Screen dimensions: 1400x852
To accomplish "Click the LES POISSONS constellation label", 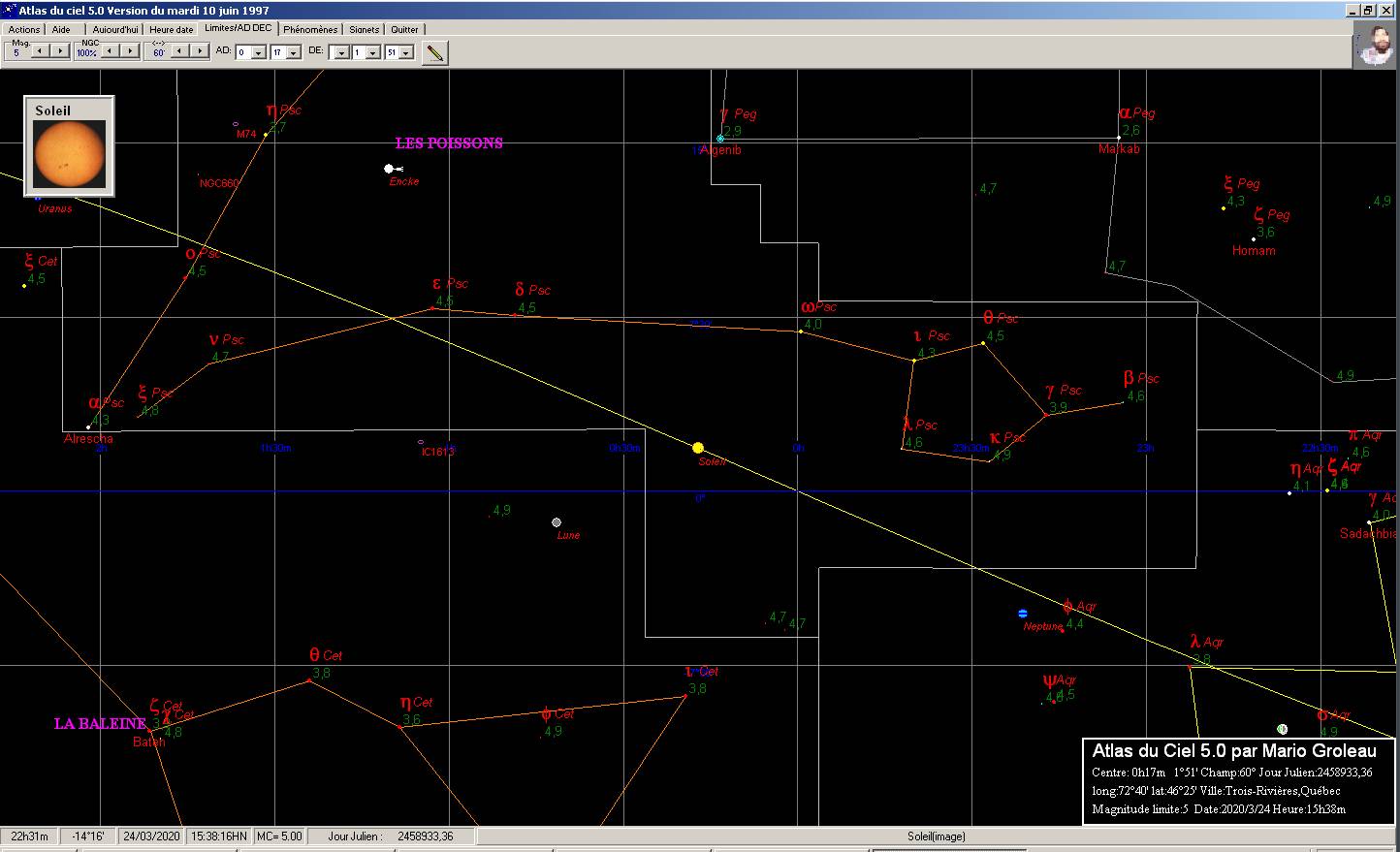I will point(449,143).
